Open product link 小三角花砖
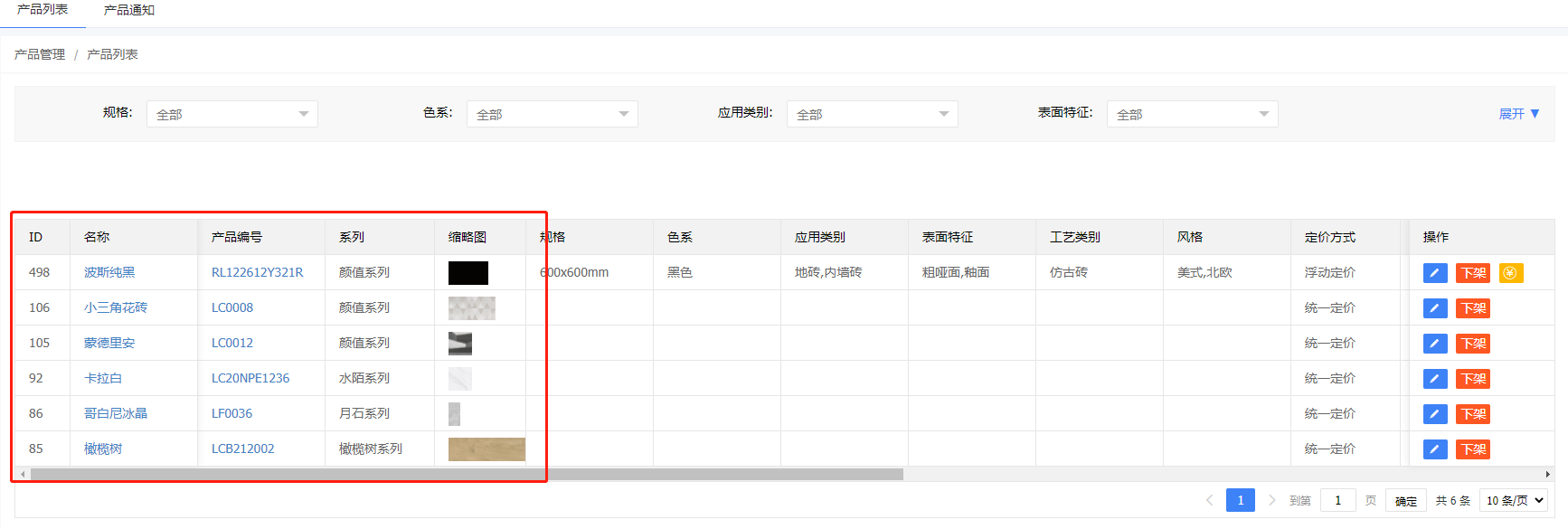This screenshot has height=529, width=1568. pyautogui.click(x=116, y=307)
